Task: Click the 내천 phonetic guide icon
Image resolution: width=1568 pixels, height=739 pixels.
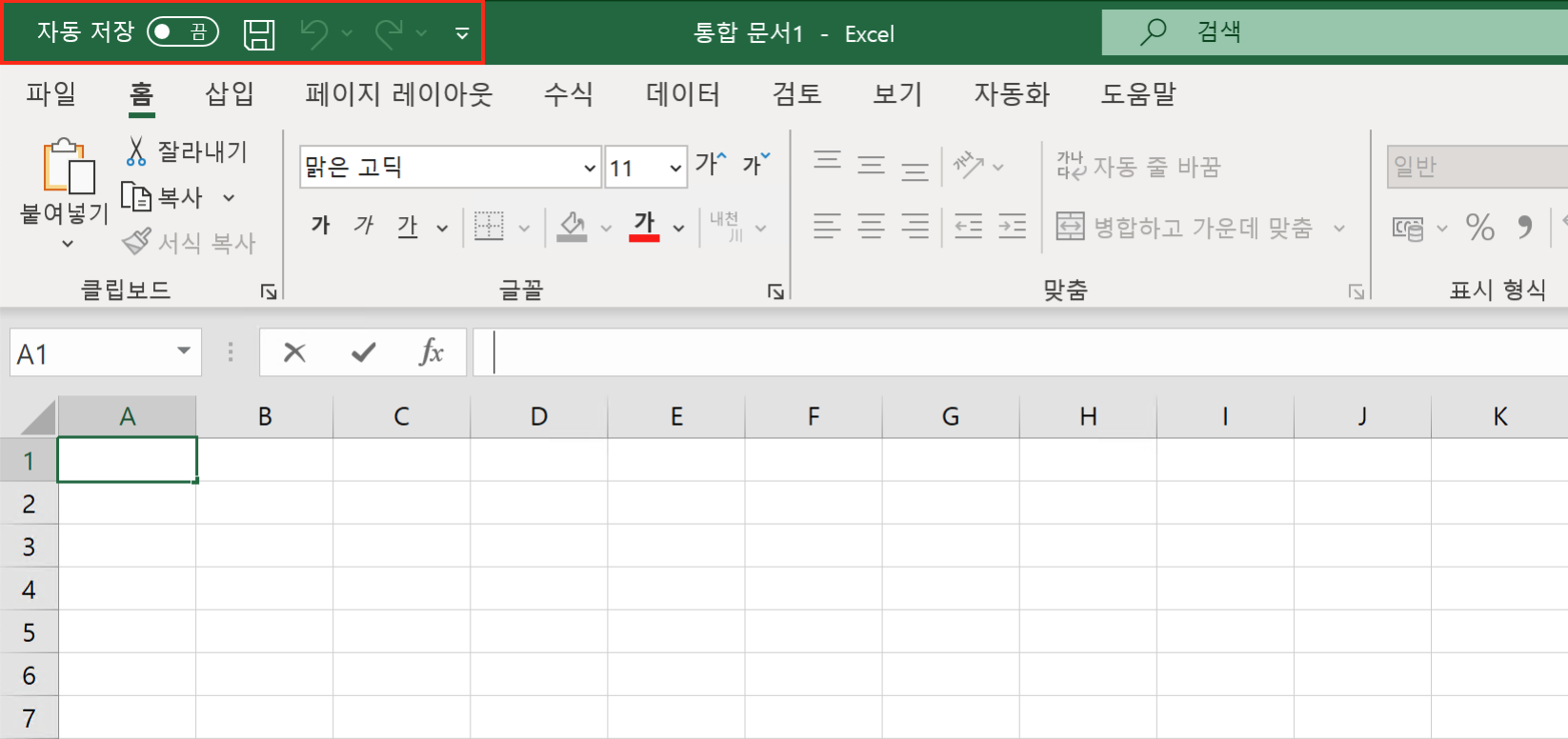Action: (727, 226)
